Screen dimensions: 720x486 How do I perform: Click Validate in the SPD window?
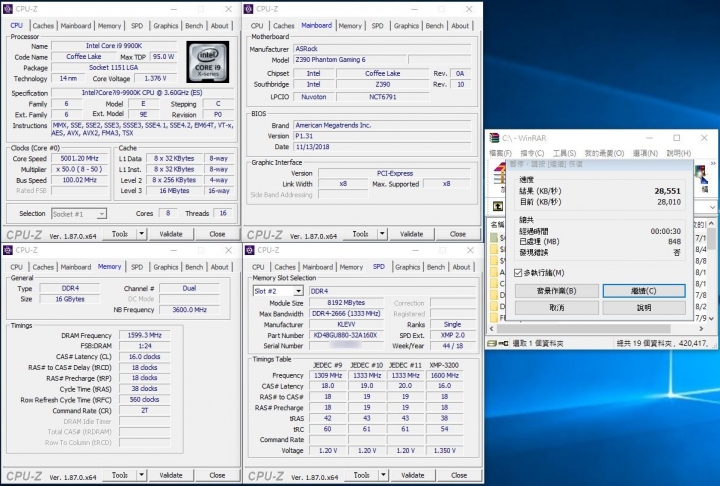(412, 475)
